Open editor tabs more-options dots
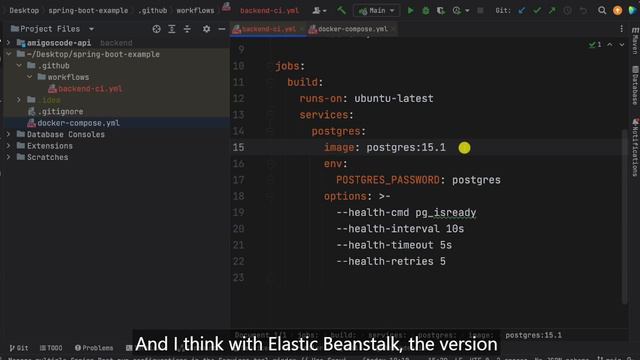 [x=621, y=29]
